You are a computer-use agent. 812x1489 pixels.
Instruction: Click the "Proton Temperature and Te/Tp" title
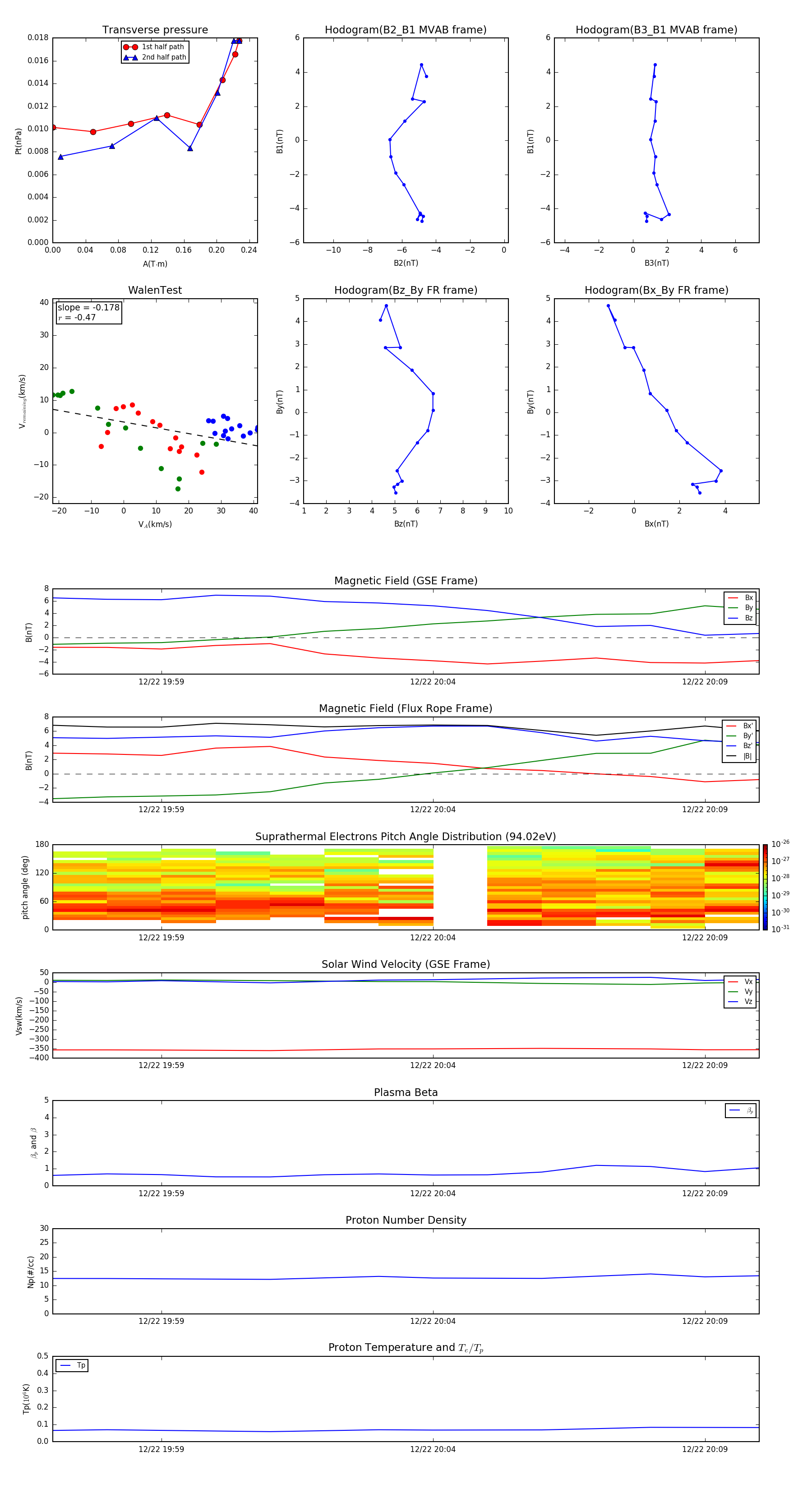point(406,1348)
